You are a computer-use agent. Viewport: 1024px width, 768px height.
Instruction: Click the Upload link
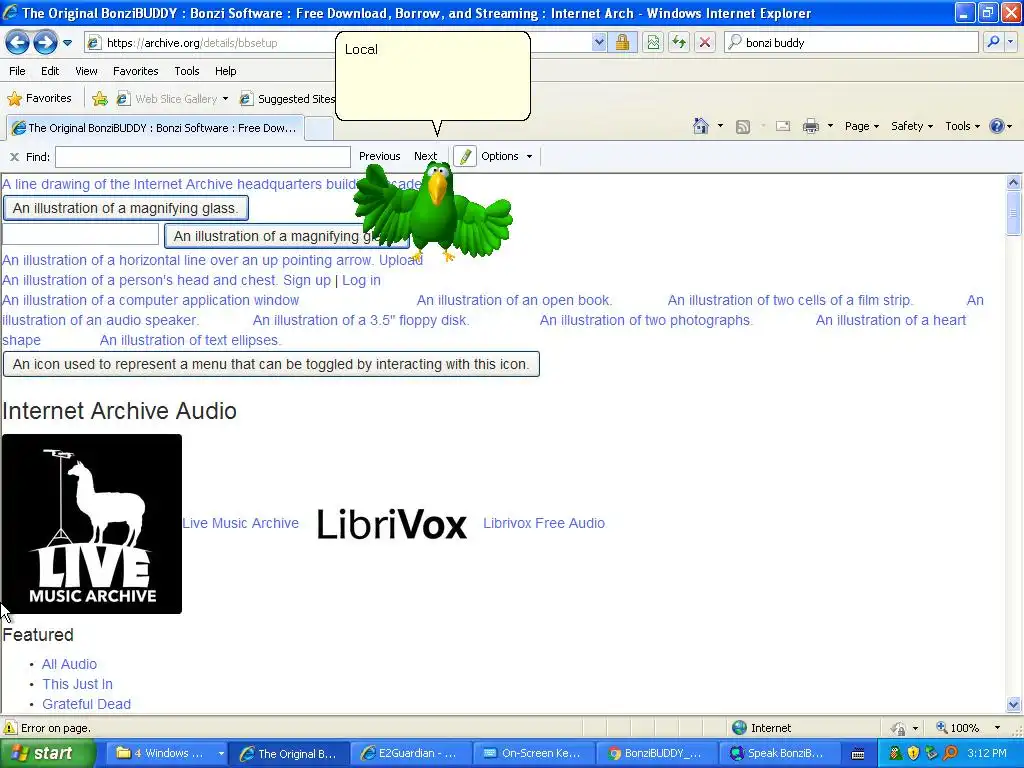(400, 260)
